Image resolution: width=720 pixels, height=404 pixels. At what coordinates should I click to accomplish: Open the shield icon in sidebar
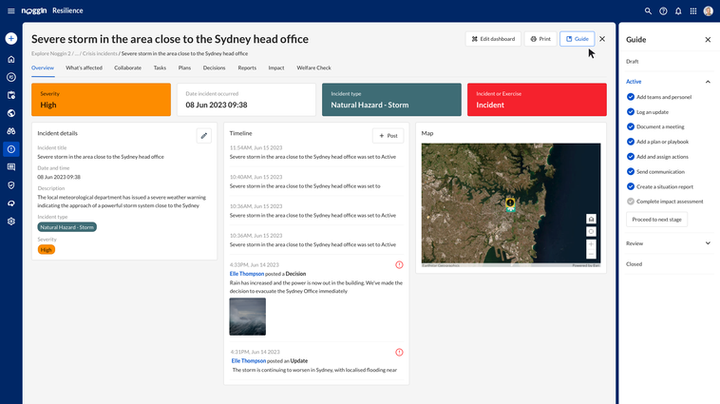pyautogui.click(x=11, y=185)
